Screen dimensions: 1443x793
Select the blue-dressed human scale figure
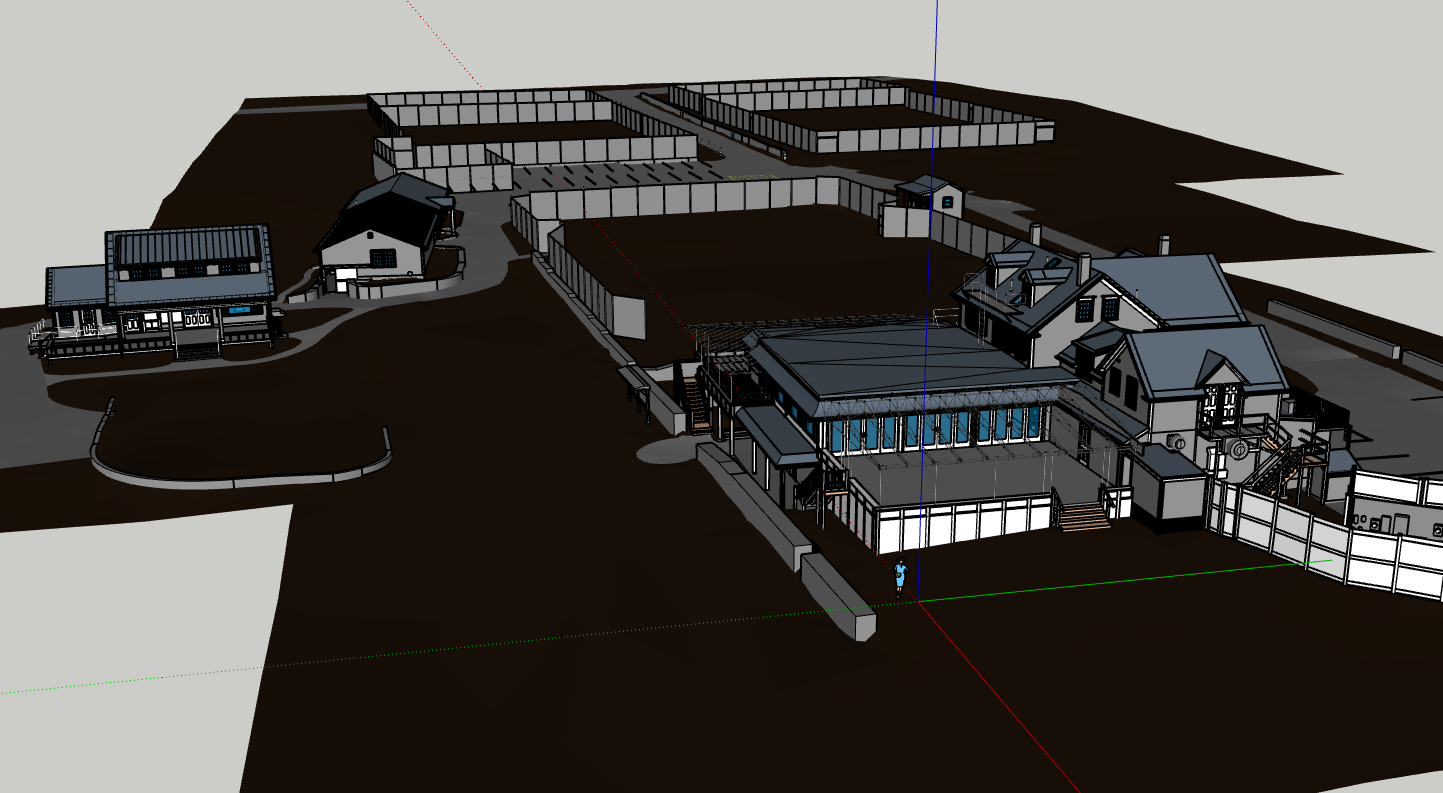[x=900, y=574]
